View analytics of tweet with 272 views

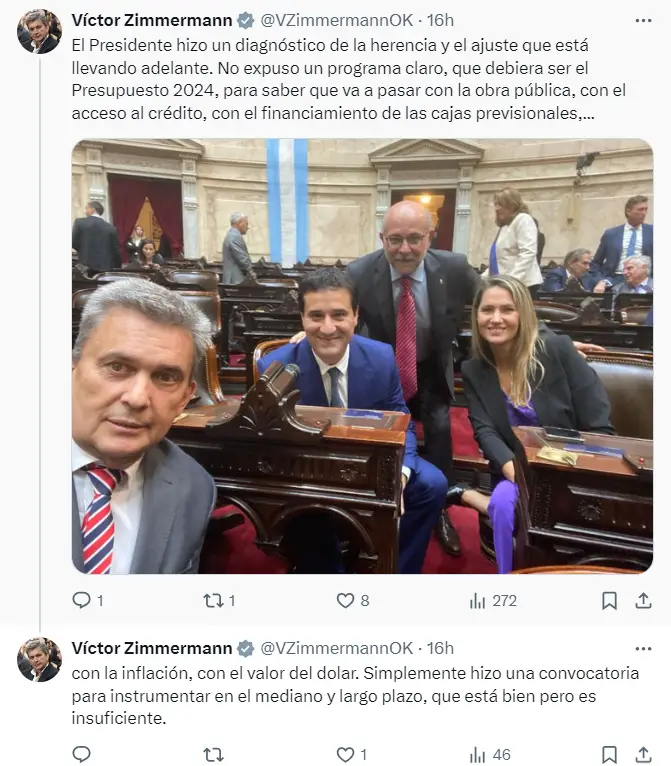coord(492,600)
